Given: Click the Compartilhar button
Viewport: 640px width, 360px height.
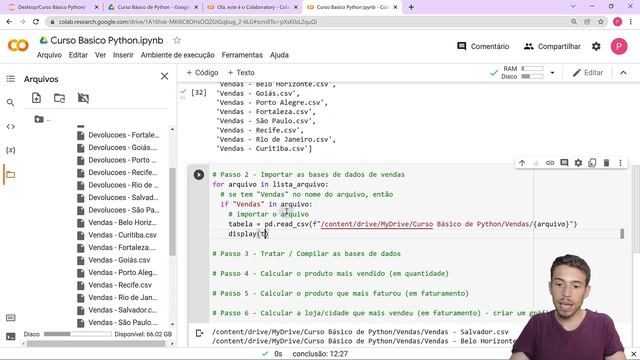Looking at the screenshot, I should tap(552, 47).
